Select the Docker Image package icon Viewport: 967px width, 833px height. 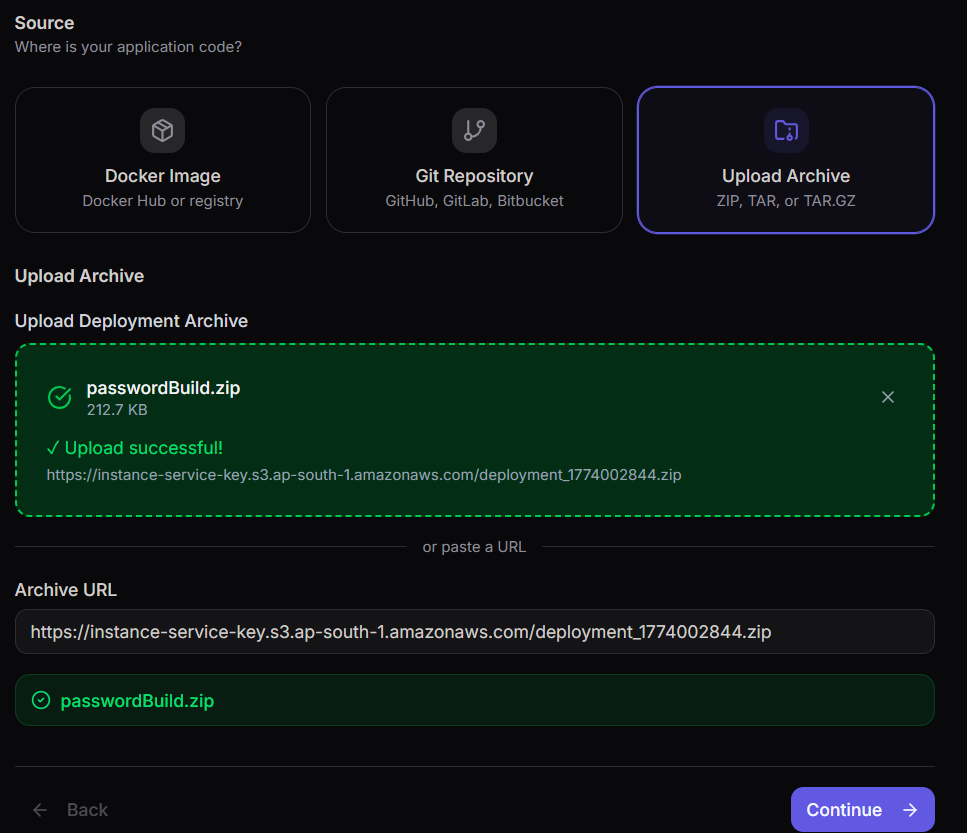coord(162,130)
